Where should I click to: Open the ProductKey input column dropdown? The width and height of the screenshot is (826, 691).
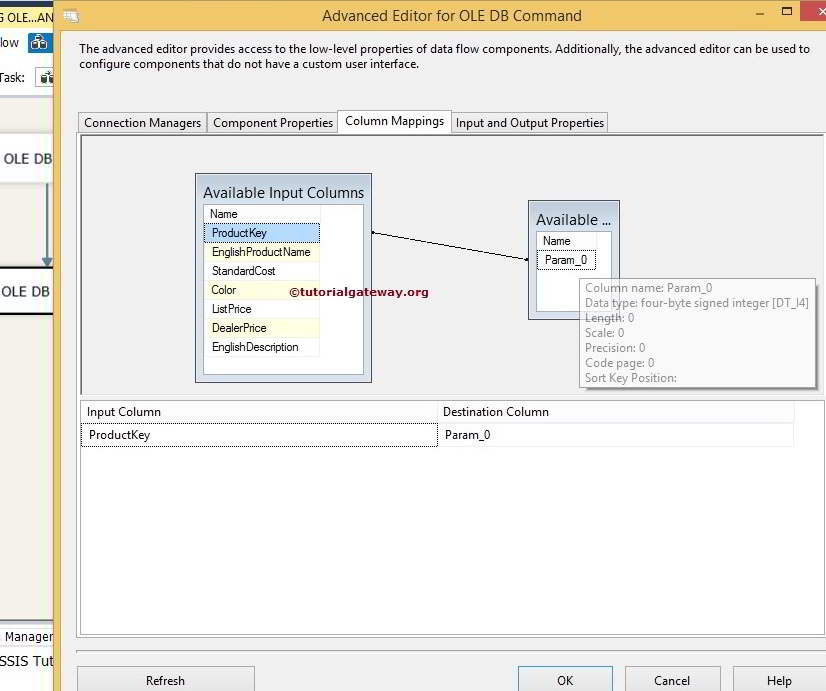[x=259, y=435]
